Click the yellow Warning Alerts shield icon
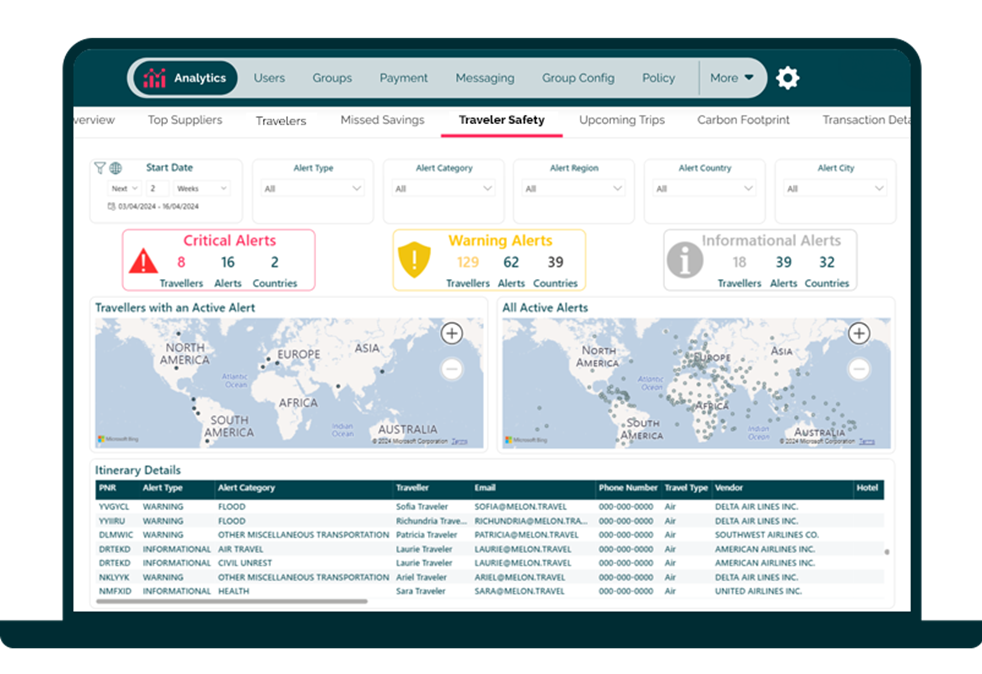Image resolution: width=982 pixels, height=674 pixels. click(413, 261)
